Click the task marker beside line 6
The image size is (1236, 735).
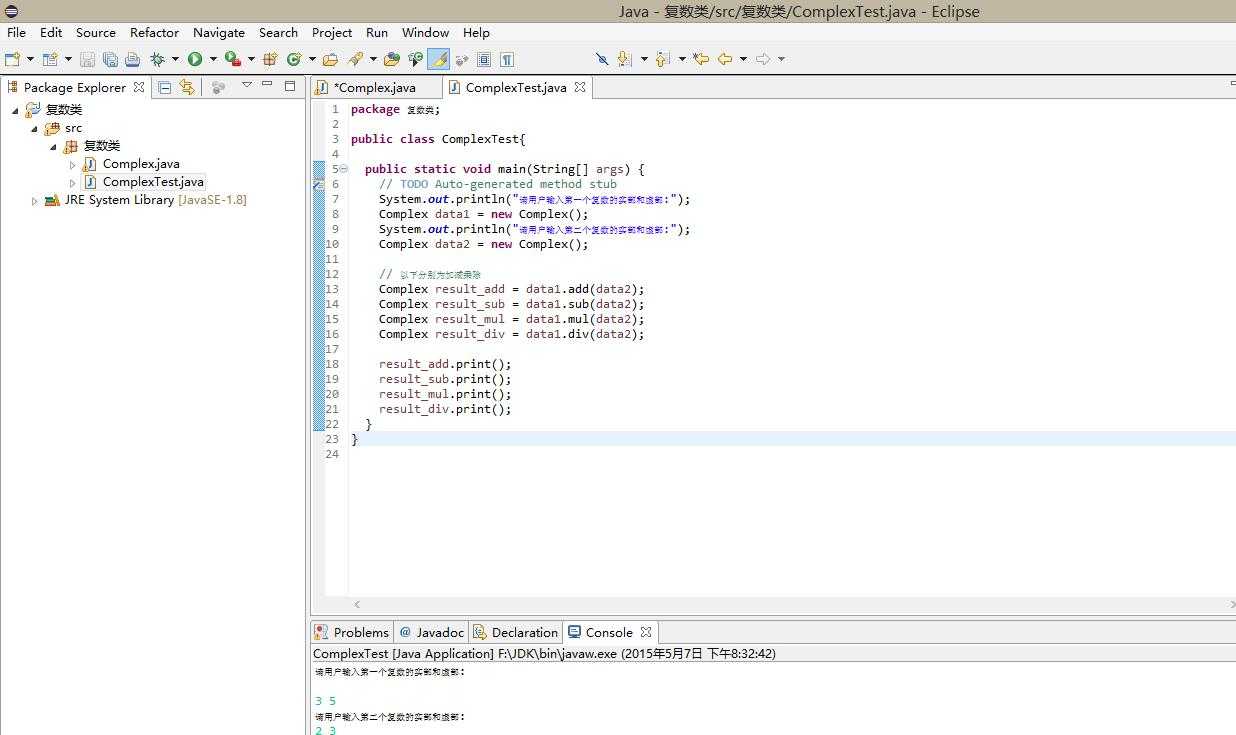(x=318, y=184)
